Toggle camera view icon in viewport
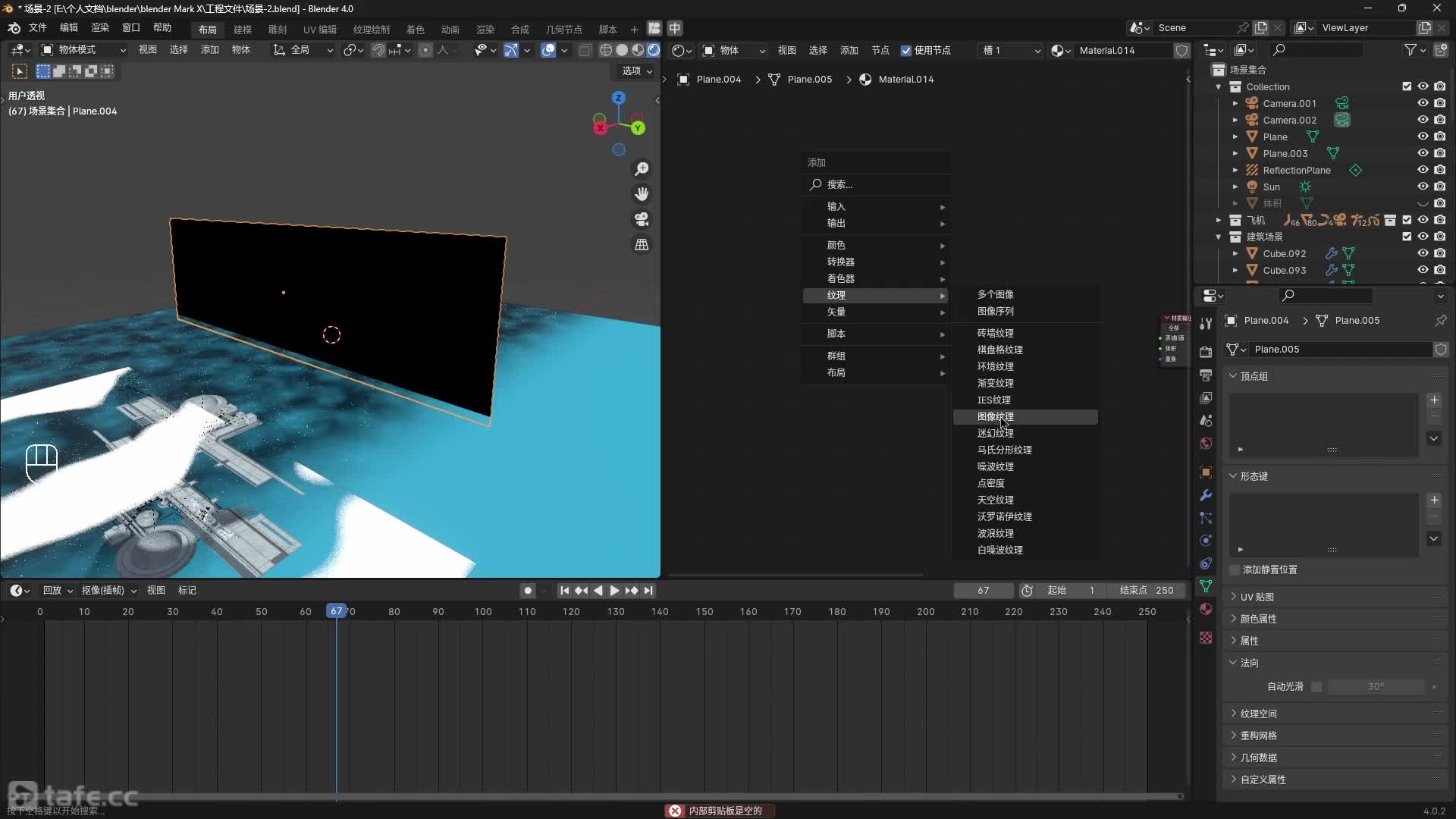Viewport: 1456px width, 819px height. click(x=642, y=219)
